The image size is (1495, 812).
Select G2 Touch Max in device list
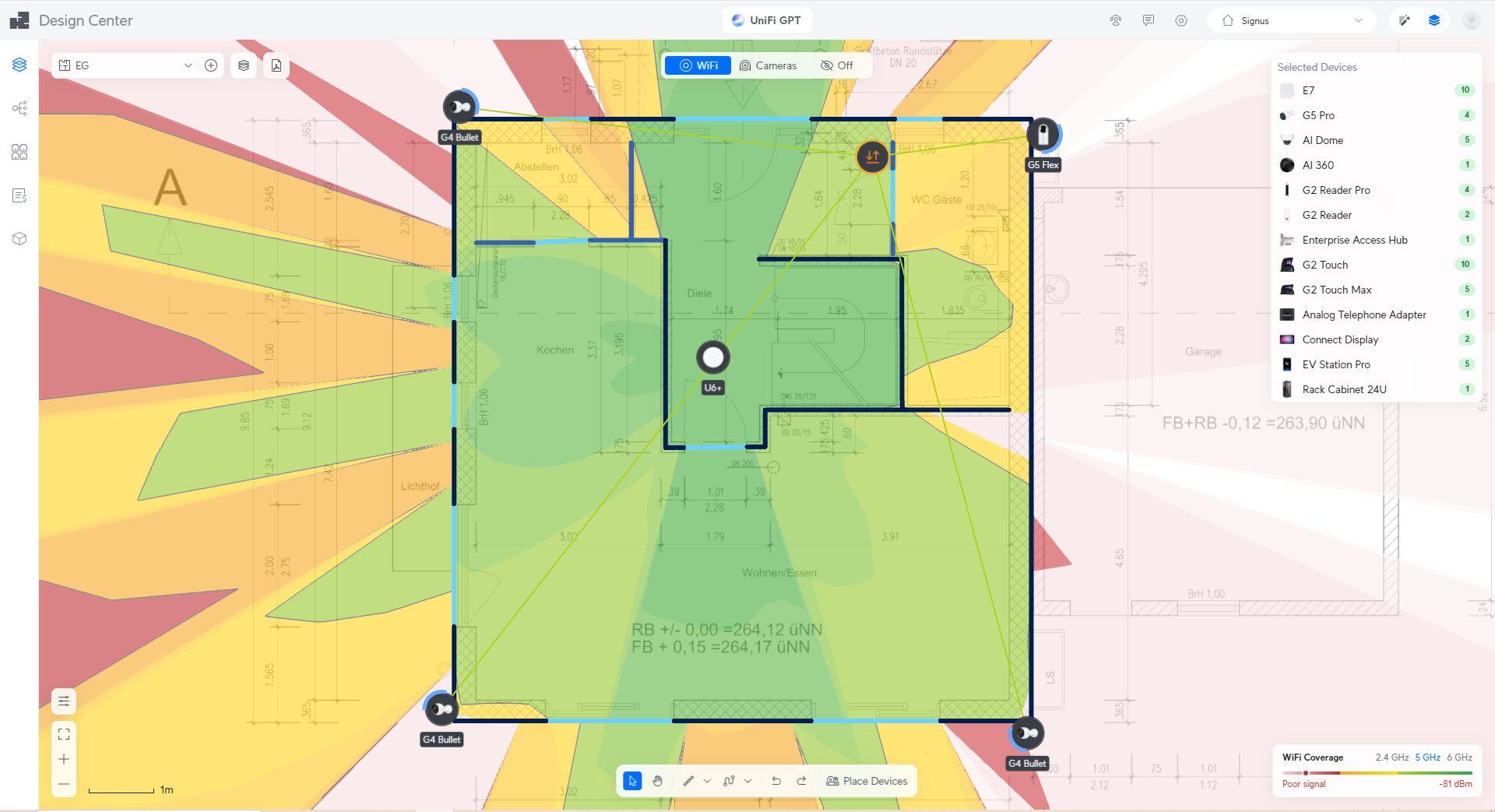tap(1377, 290)
